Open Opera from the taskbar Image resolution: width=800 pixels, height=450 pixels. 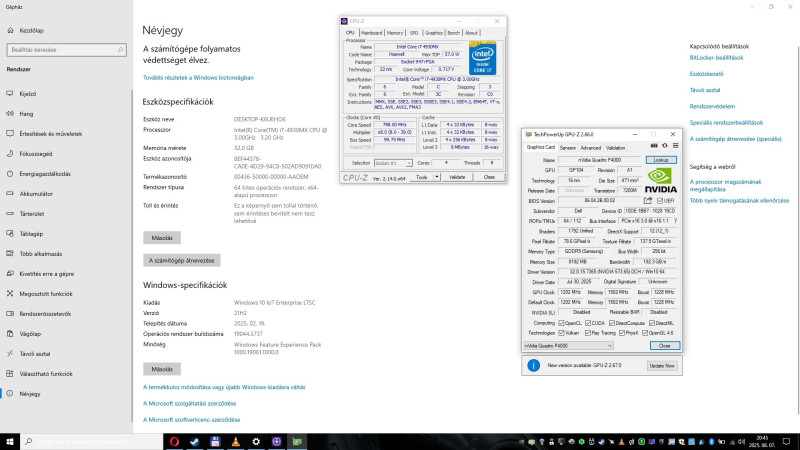[x=174, y=441]
